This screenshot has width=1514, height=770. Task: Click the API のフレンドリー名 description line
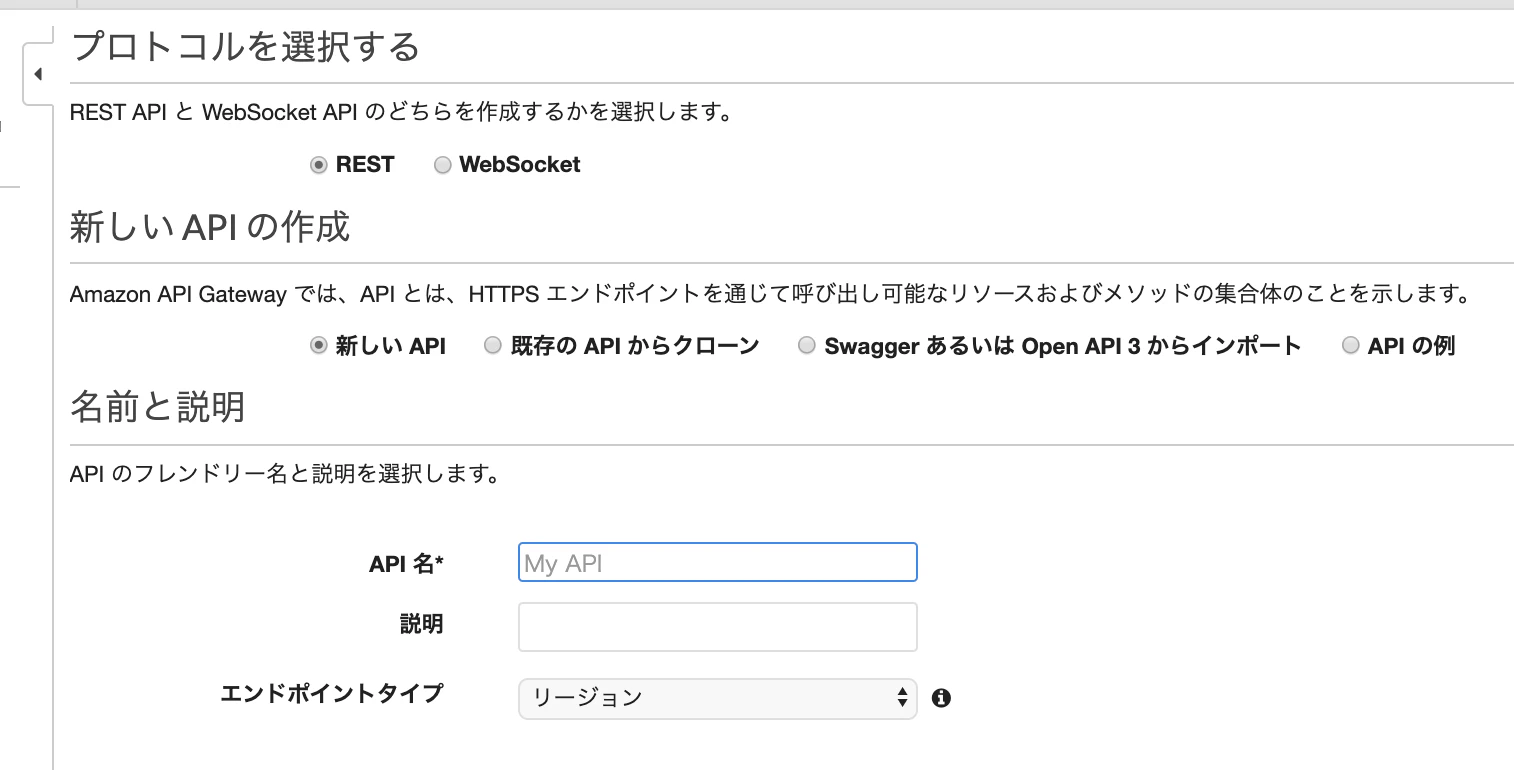point(285,474)
